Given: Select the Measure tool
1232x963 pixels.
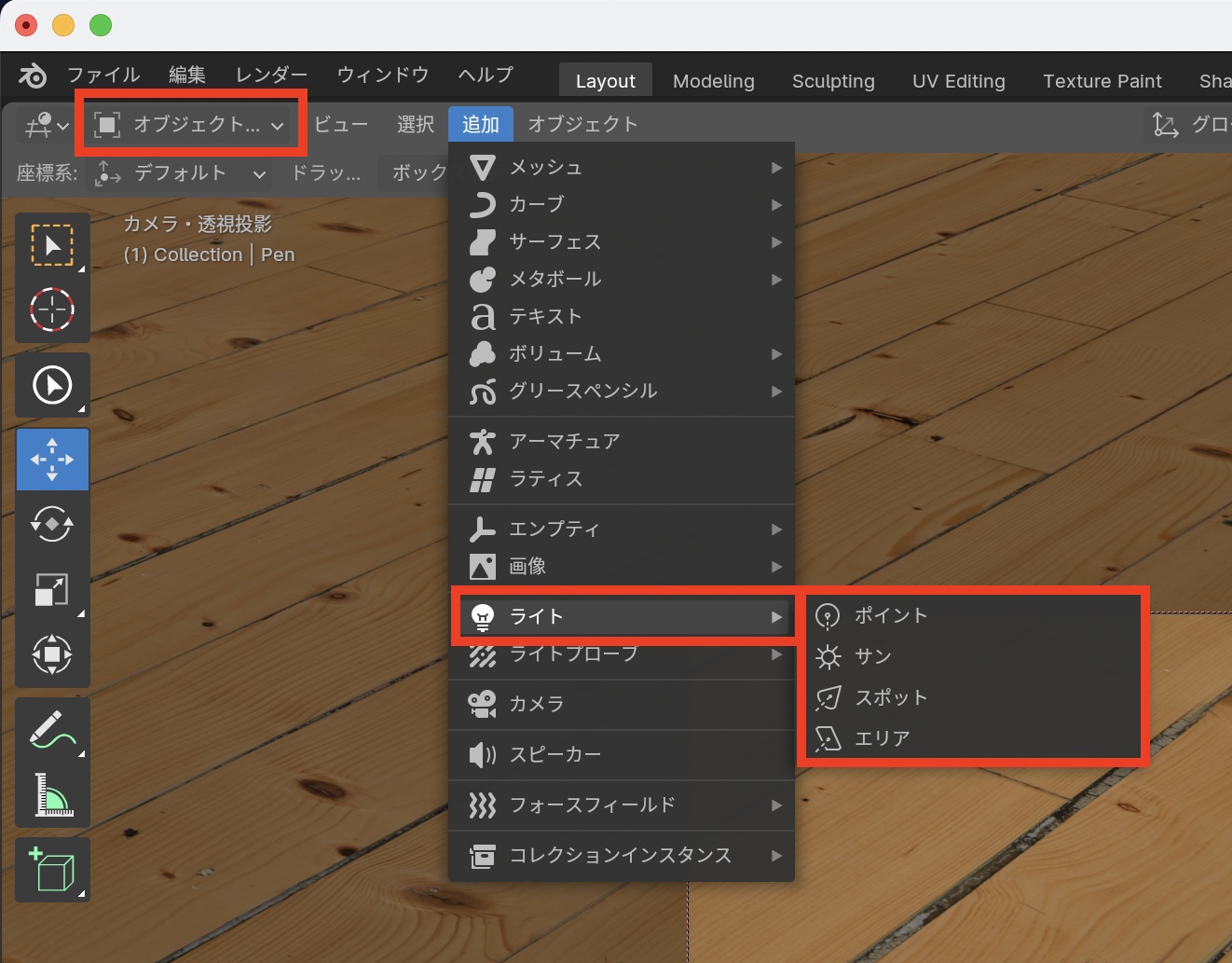Looking at the screenshot, I should pos(52,794).
